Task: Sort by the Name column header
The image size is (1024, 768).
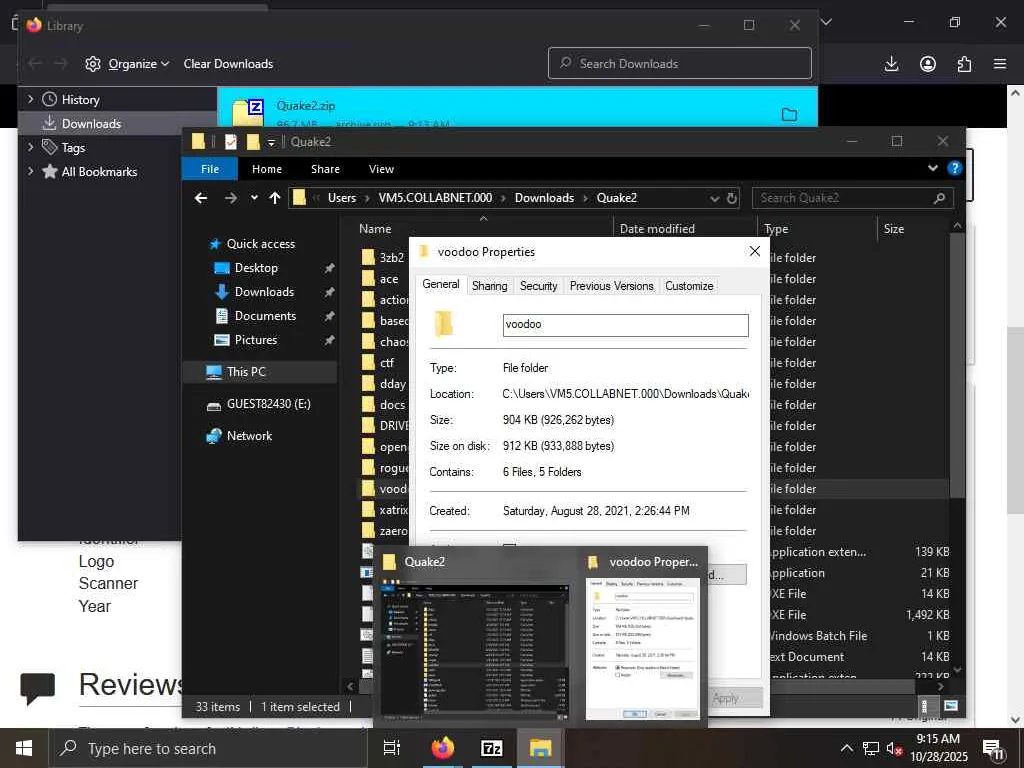Action: (x=375, y=229)
